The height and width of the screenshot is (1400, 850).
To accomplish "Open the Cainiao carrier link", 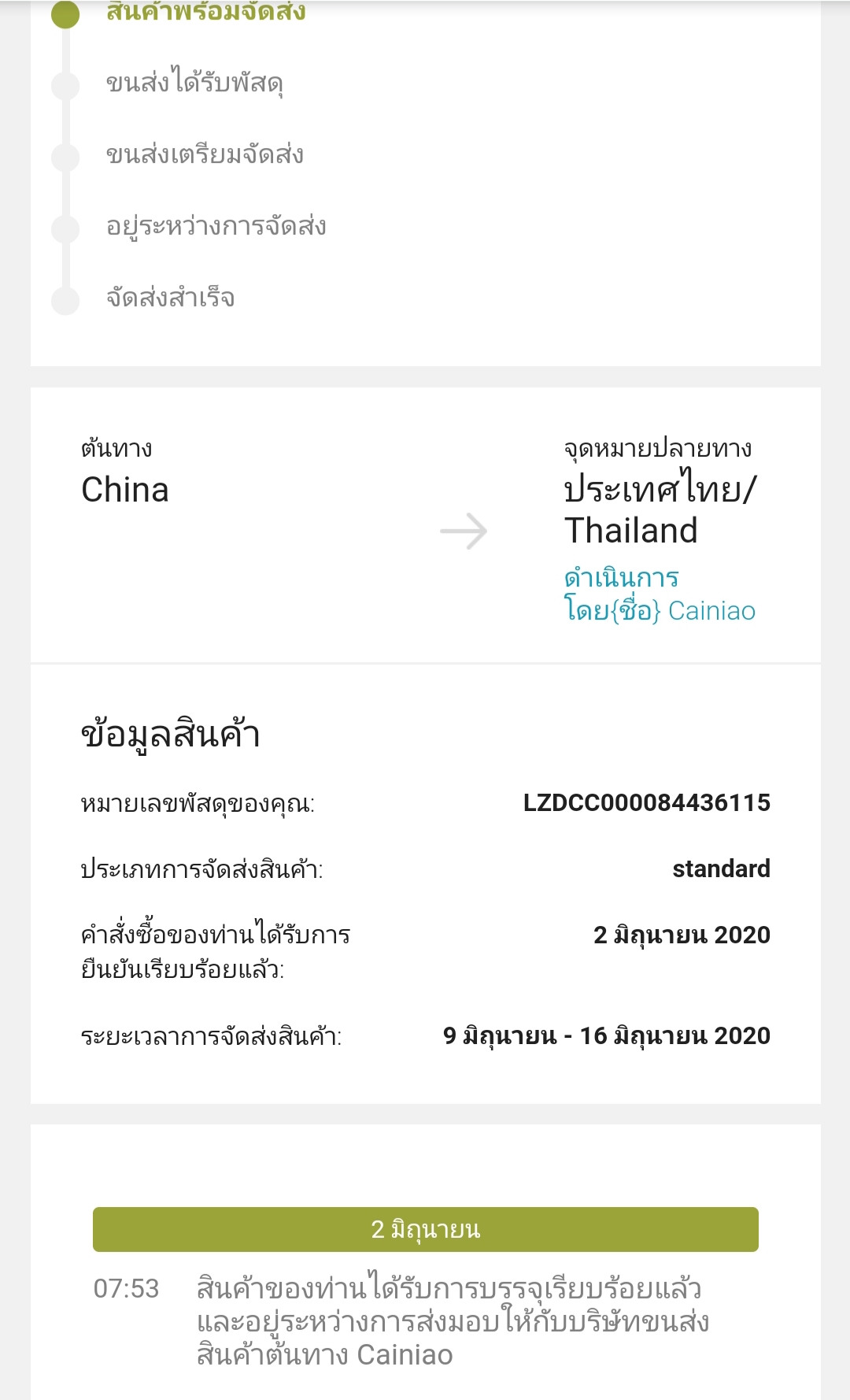I will point(659,594).
